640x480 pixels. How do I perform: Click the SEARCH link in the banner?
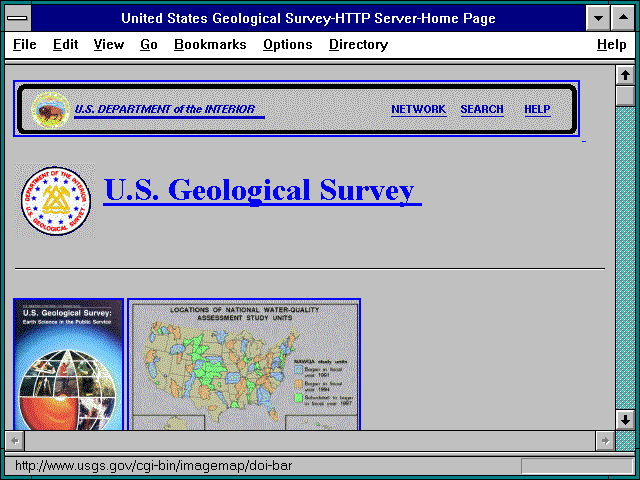pyautogui.click(x=482, y=109)
